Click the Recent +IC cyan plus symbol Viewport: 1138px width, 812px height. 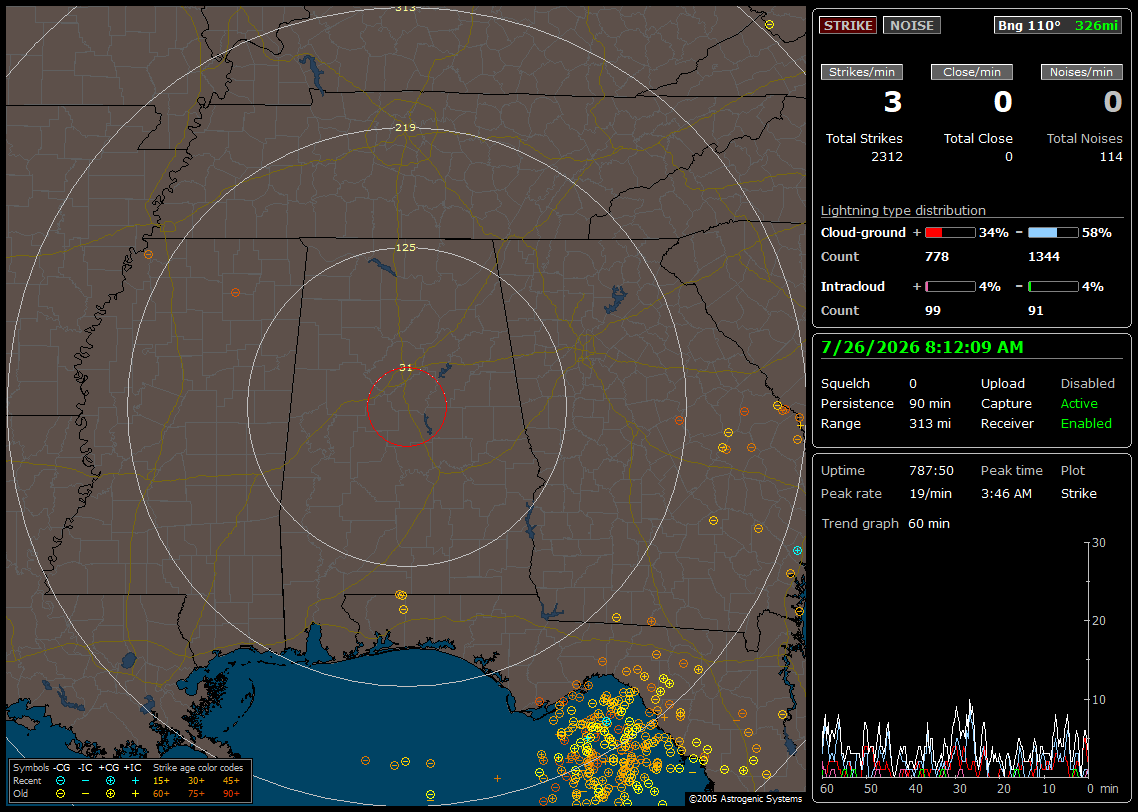point(135,781)
